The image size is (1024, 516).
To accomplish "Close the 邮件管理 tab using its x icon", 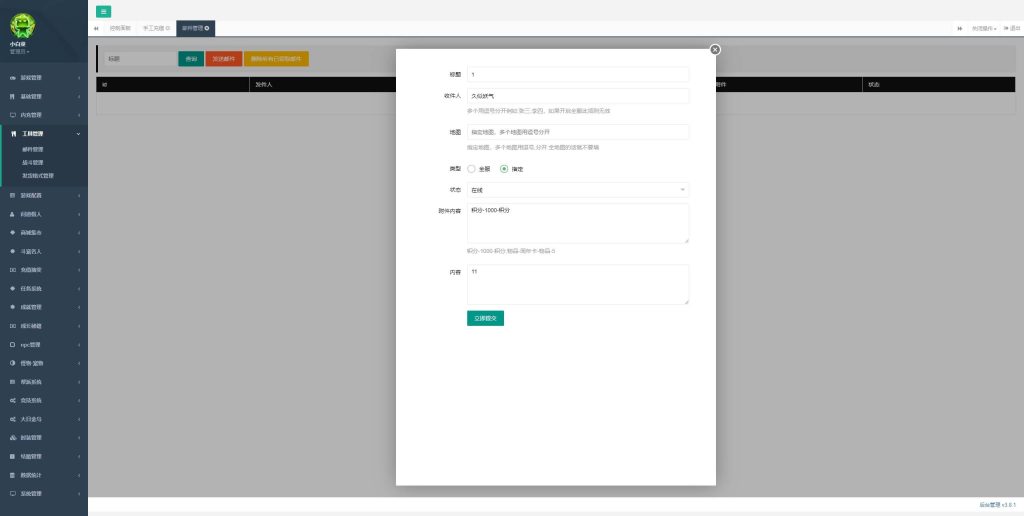I will 207,28.
